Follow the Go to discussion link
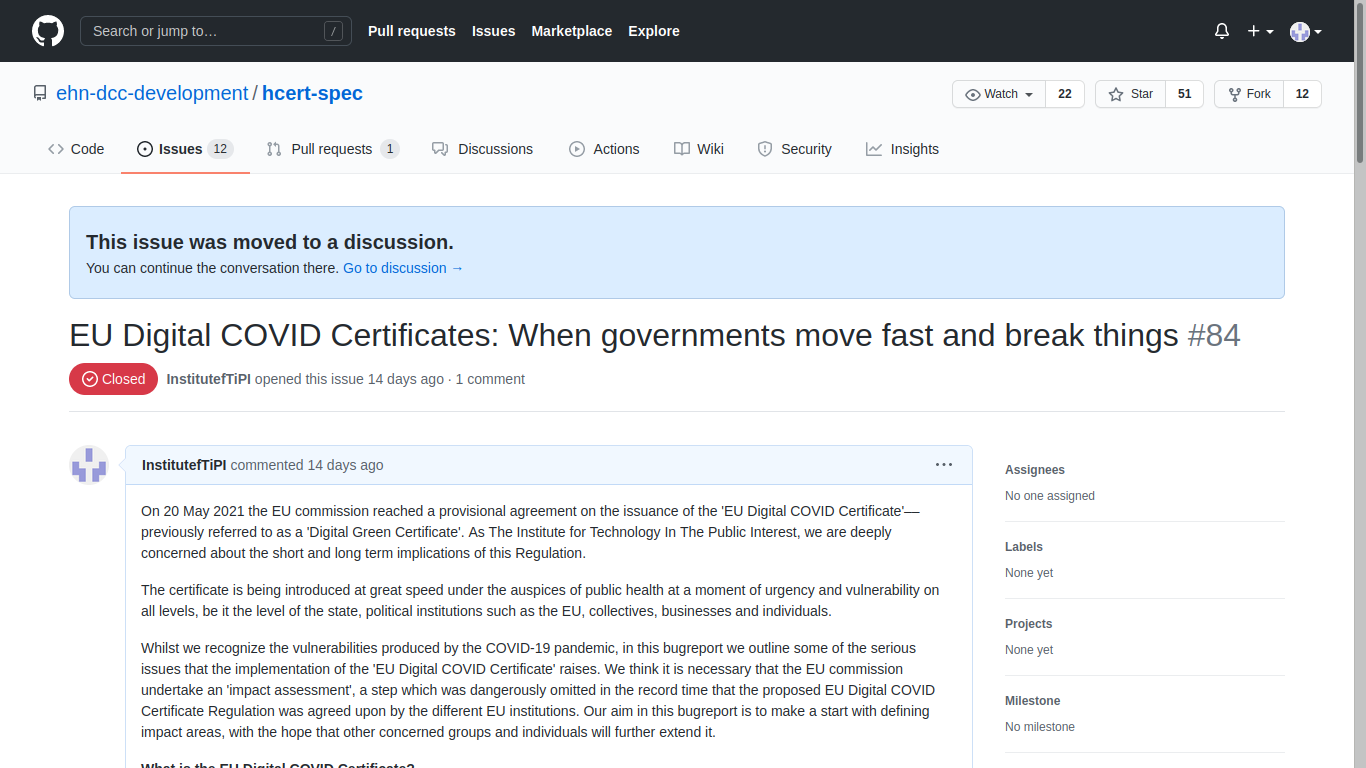The width and height of the screenshot is (1366, 768). [403, 268]
